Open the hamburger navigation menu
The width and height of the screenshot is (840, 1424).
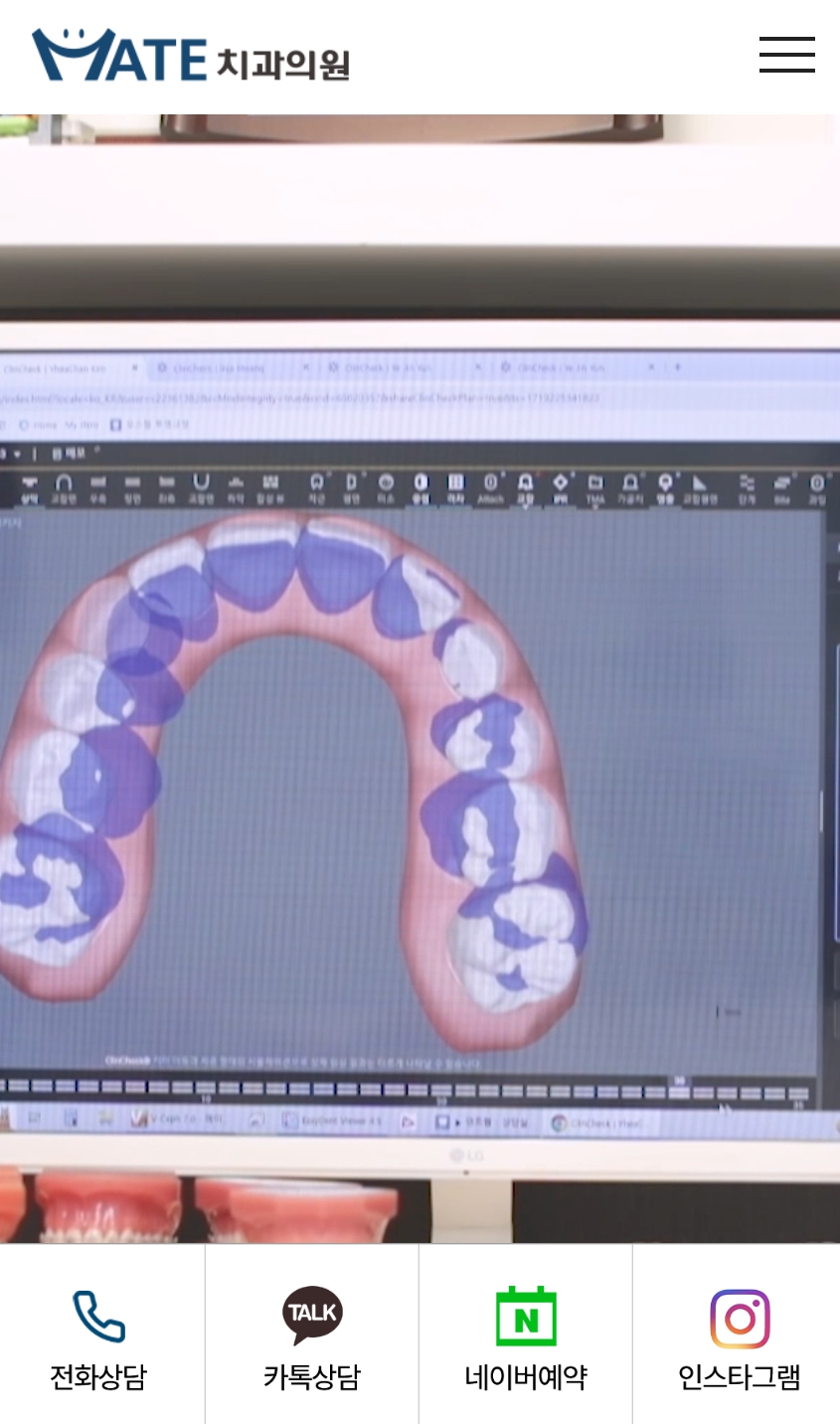(x=786, y=55)
